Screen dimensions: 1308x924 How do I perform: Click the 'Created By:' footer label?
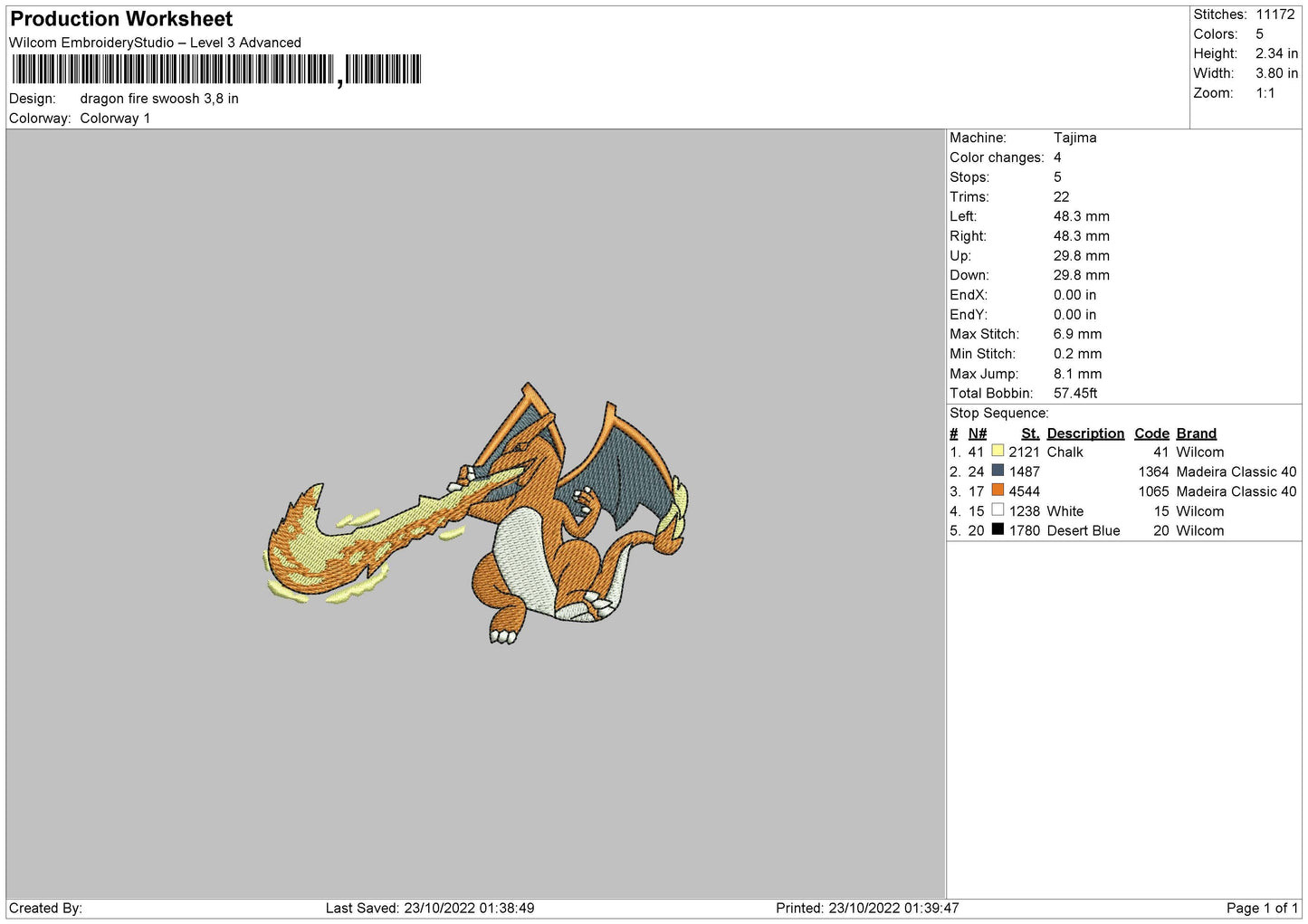[45, 909]
